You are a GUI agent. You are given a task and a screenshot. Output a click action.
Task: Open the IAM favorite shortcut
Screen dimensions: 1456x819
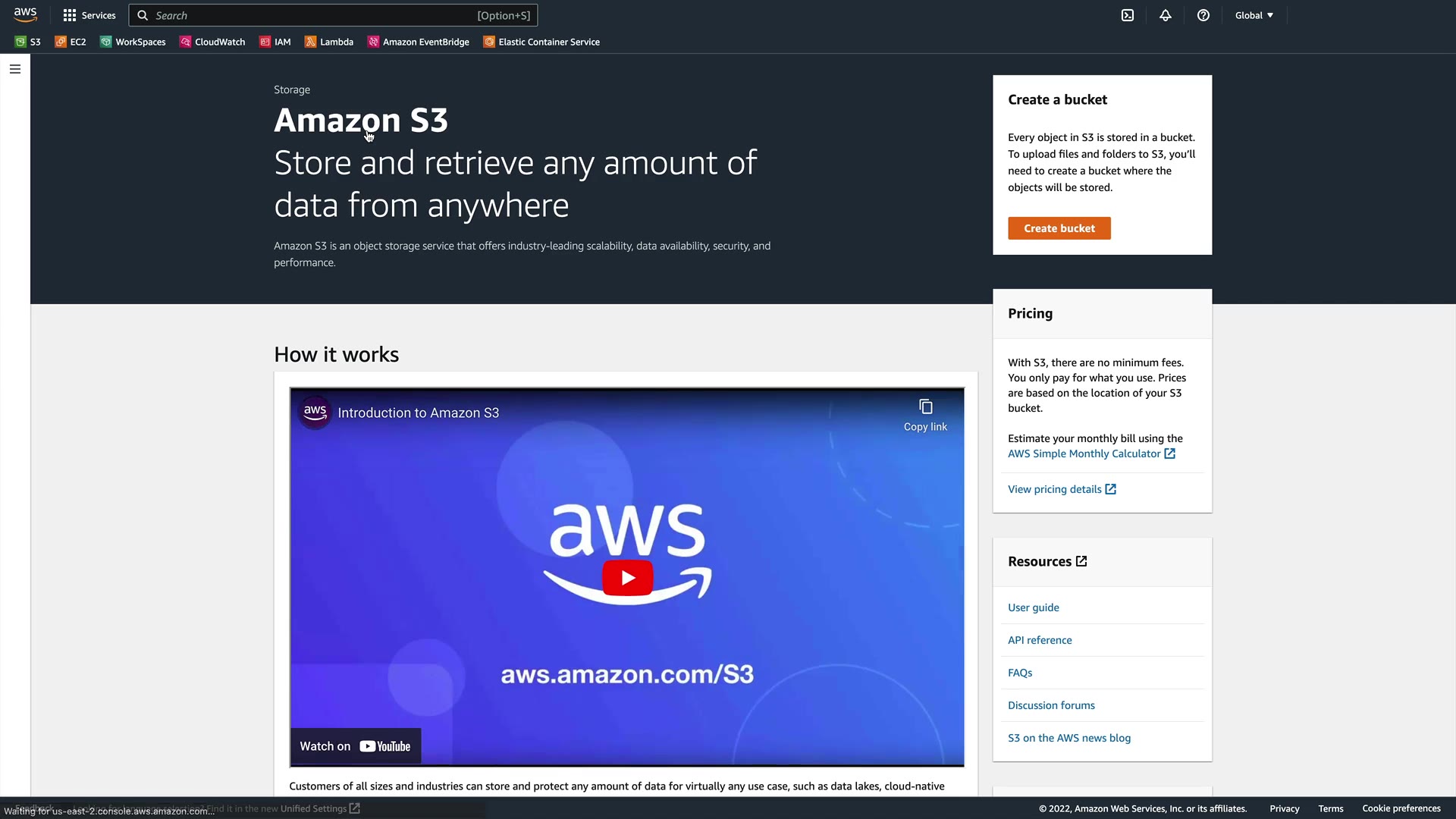[275, 42]
